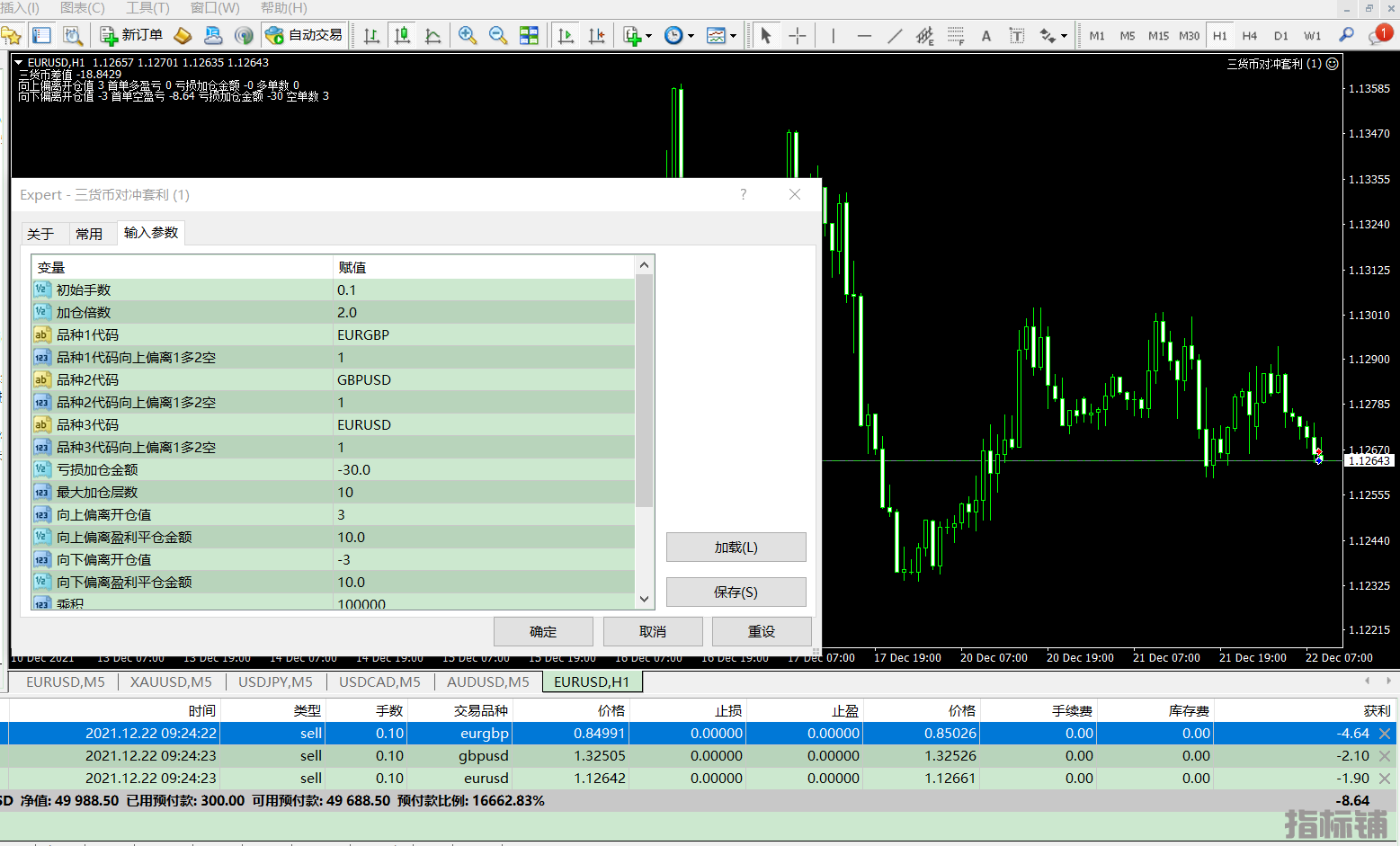Switch to W1 timeframe
1400x846 pixels.
pyautogui.click(x=1313, y=36)
